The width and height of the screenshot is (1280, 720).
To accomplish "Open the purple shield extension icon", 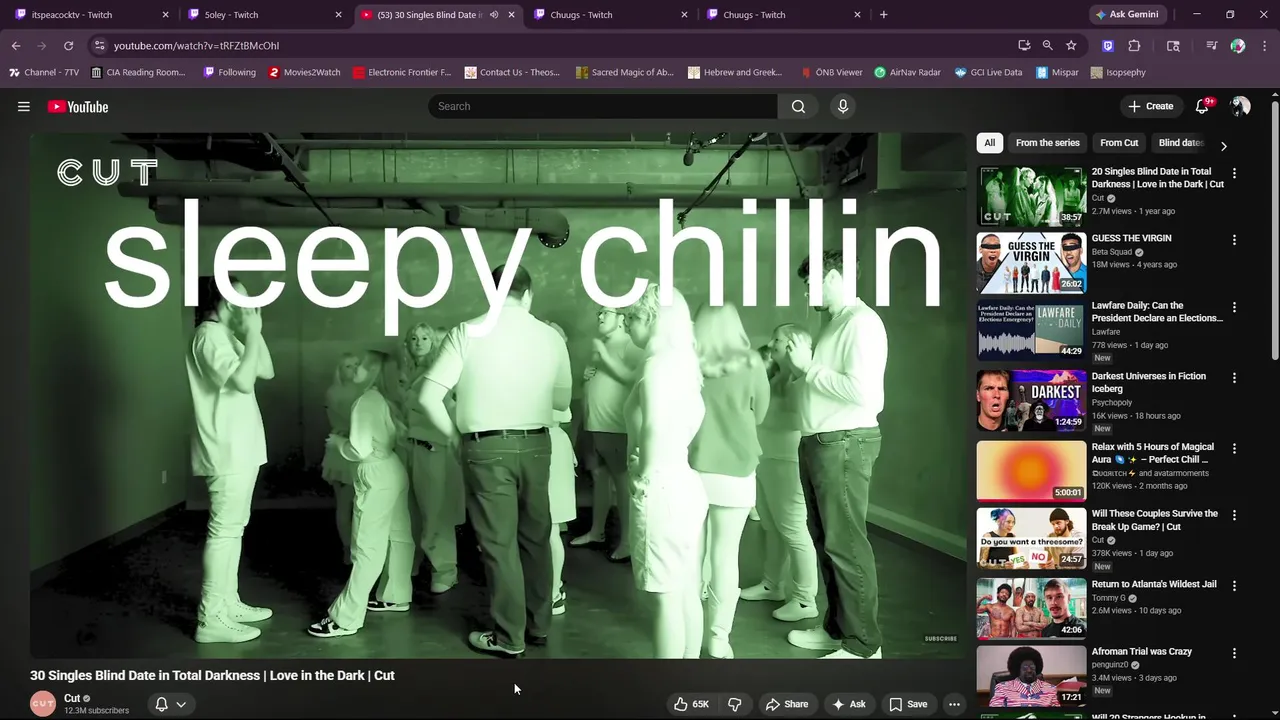I will click(1108, 45).
